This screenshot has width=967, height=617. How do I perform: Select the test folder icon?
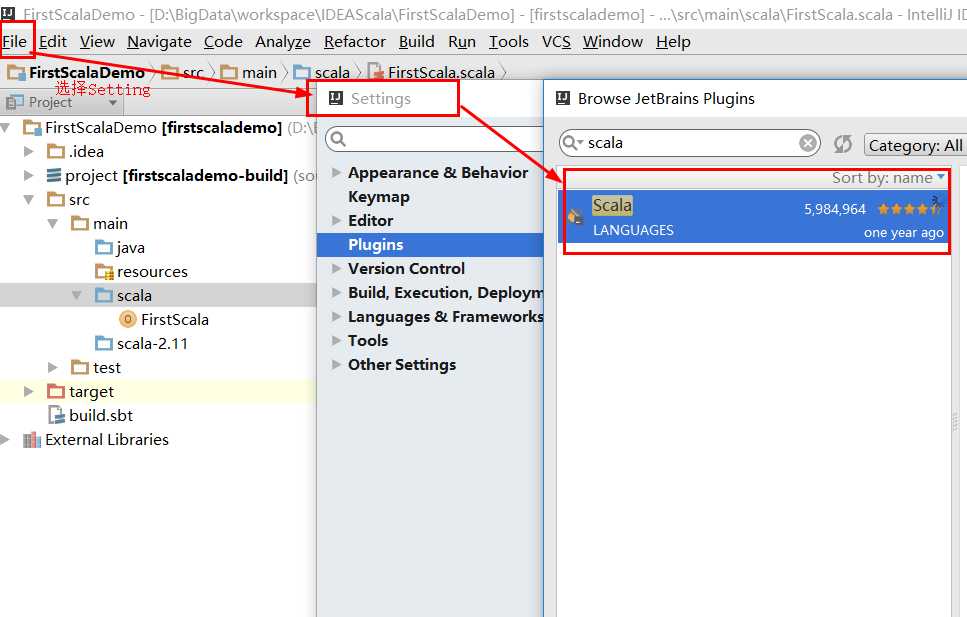[x=80, y=368]
